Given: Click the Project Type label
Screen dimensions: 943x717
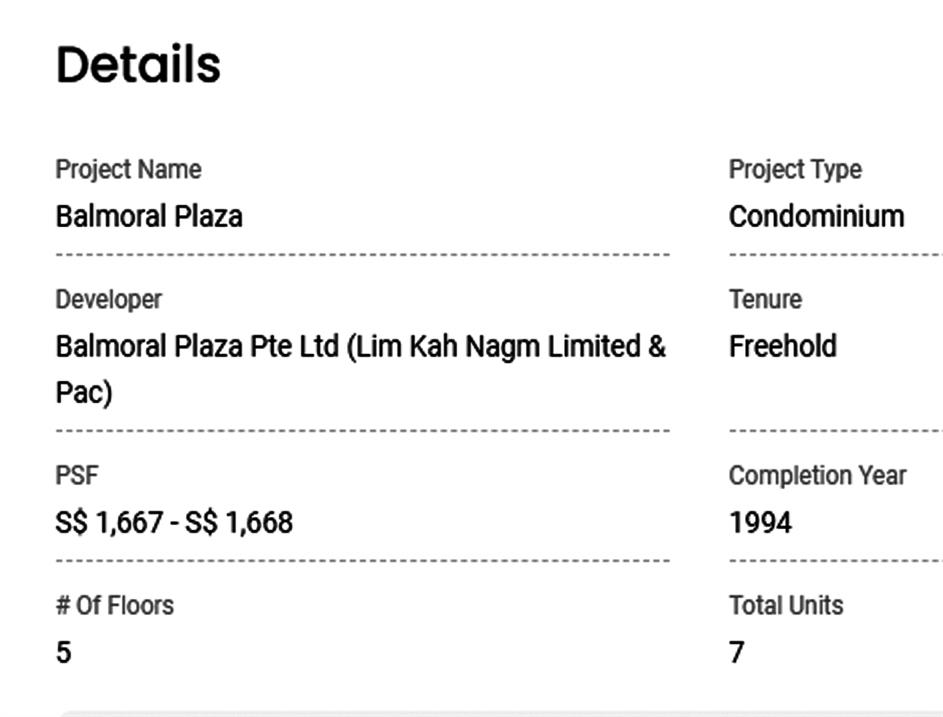Looking at the screenshot, I should [x=795, y=170].
